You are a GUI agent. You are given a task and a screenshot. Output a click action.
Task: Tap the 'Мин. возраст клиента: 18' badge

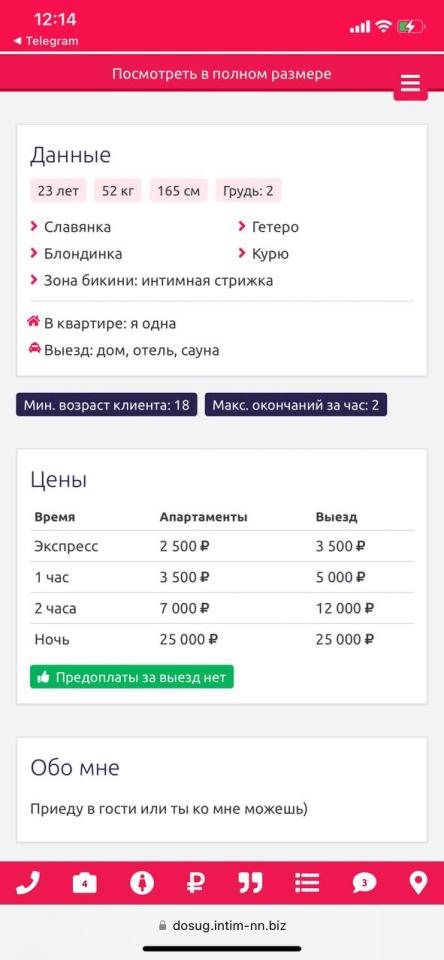(107, 405)
